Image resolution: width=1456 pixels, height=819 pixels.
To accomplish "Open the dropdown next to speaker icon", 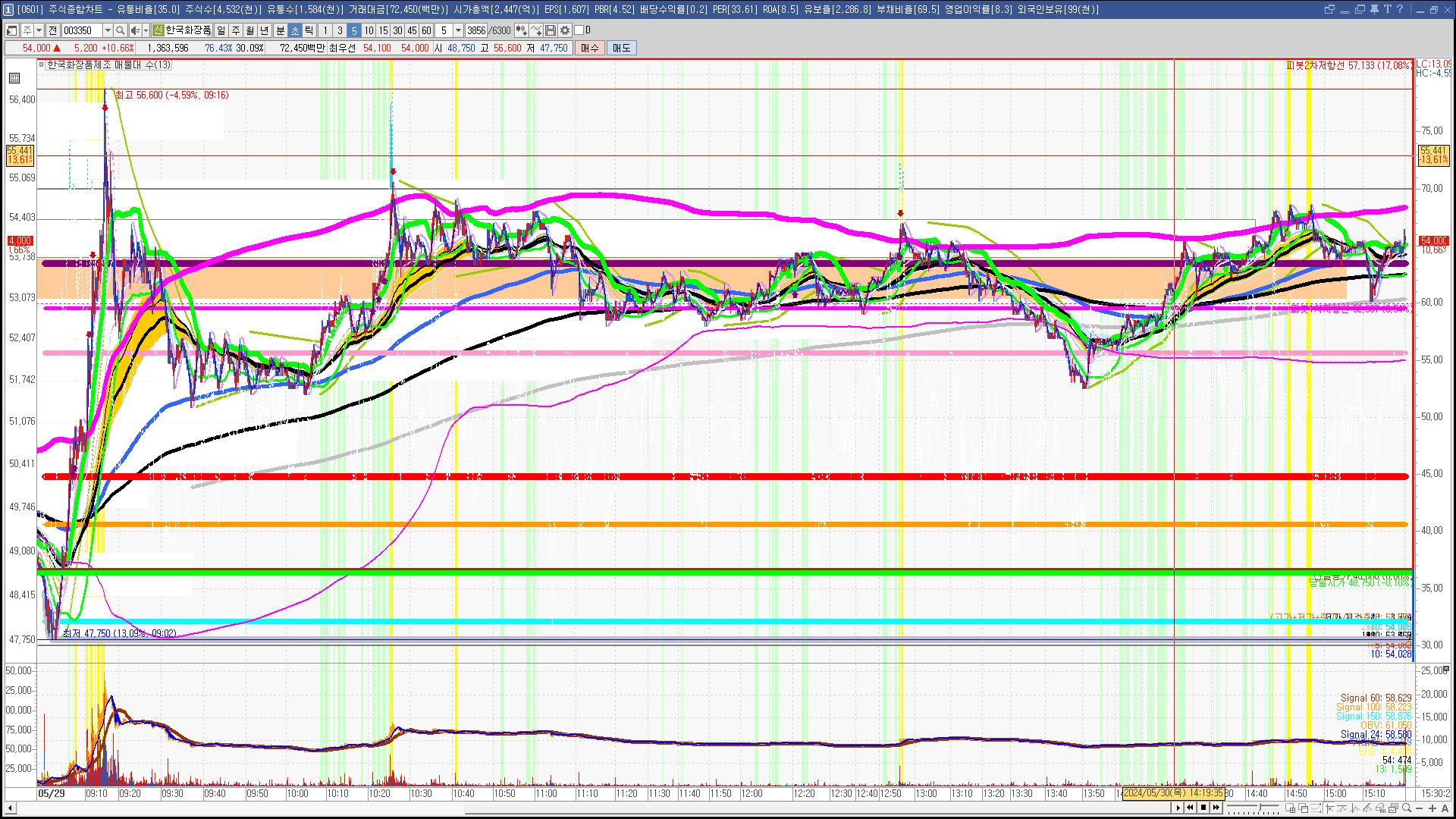I will (146, 30).
